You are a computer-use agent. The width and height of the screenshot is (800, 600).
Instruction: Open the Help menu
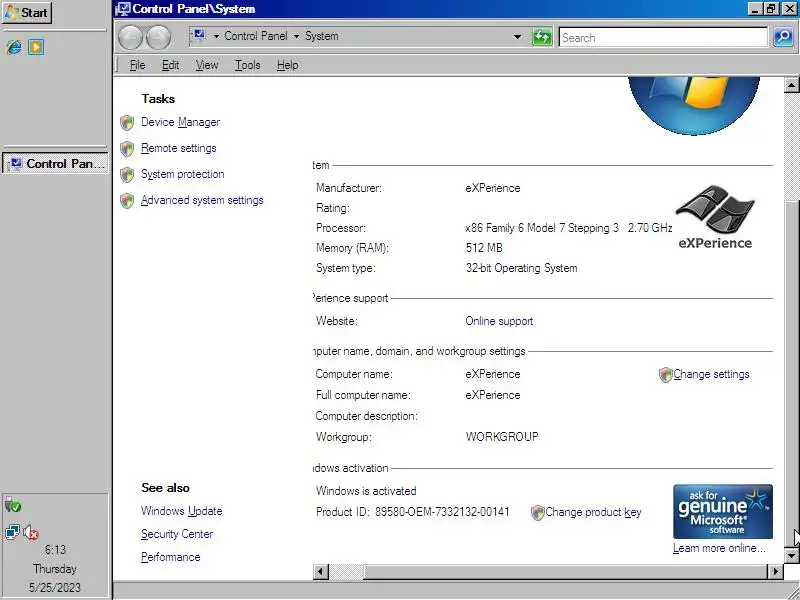point(287,65)
